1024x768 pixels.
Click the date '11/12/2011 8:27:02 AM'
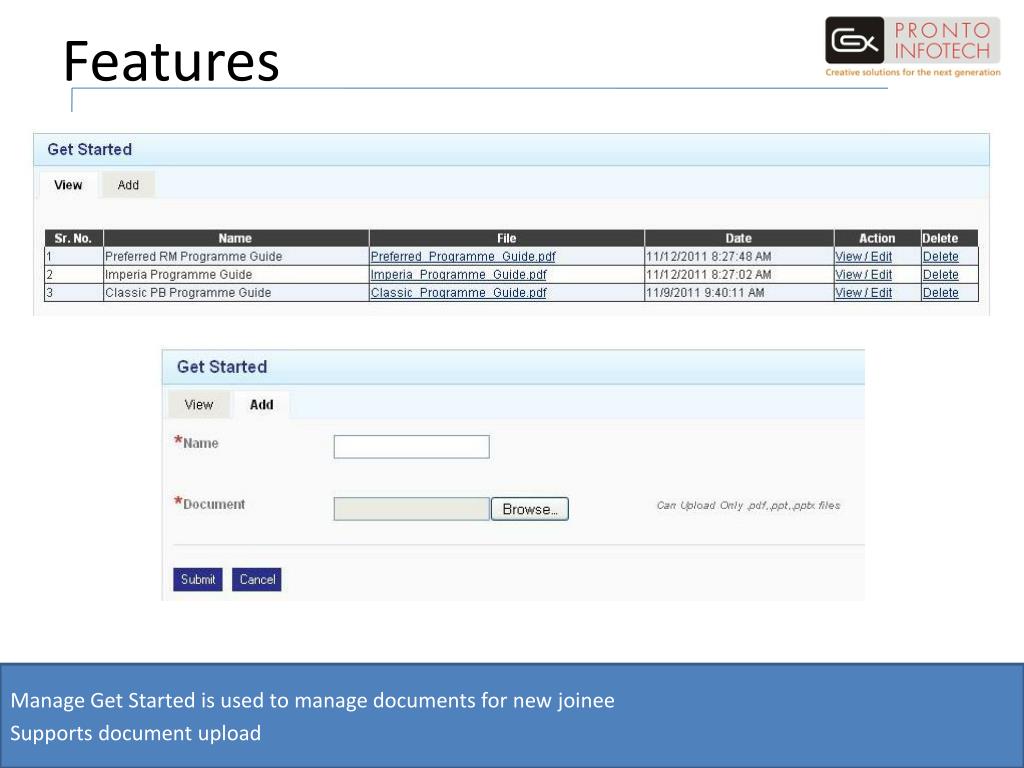coord(709,275)
